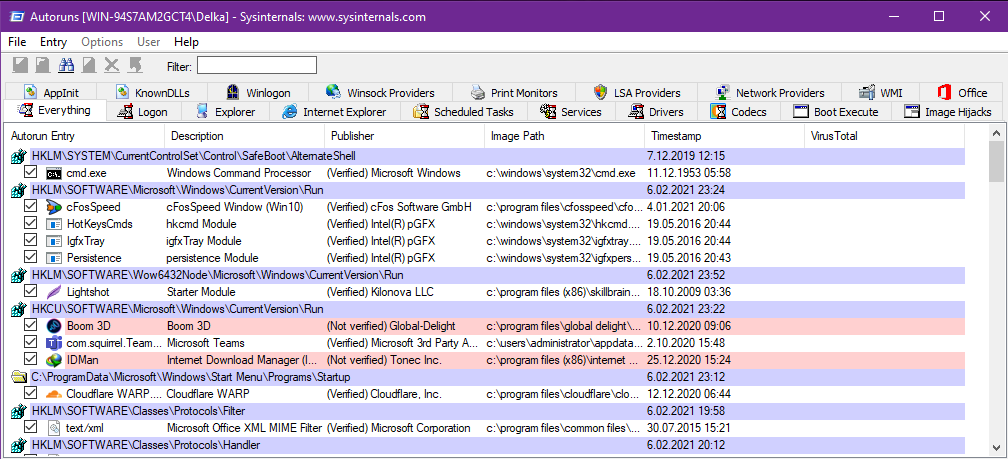
Task: Toggle the Lightshot entry checkbox
Action: pyautogui.click(x=30, y=292)
